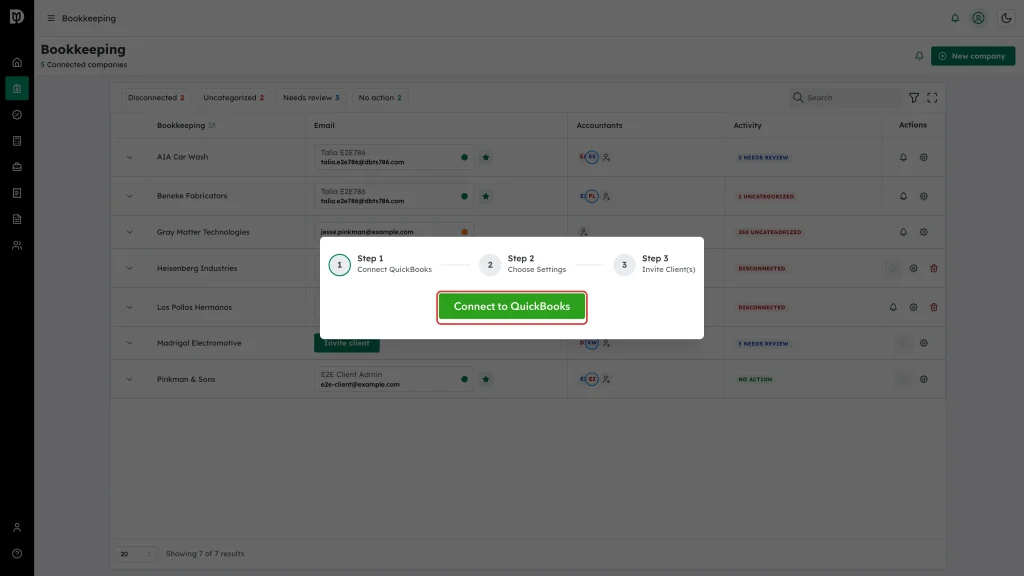Viewport: 1024px width, 576px height.
Task: Open settings gear for Beneke Fabricators
Action: [x=923, y=196]
